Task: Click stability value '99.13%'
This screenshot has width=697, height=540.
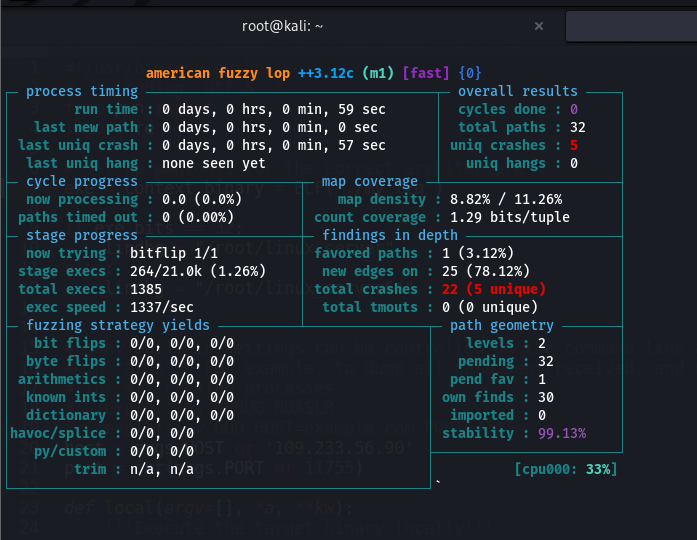Action: 562,433
